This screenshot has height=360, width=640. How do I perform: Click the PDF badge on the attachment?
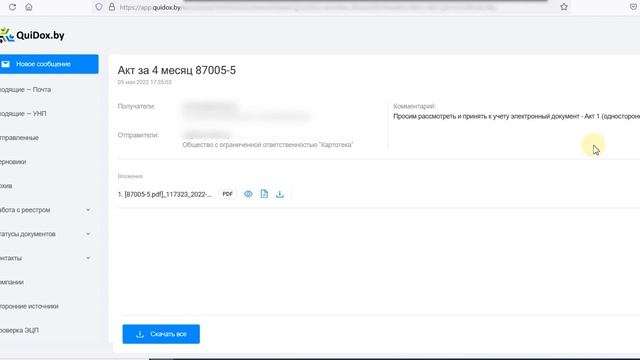tap(227, 194)
